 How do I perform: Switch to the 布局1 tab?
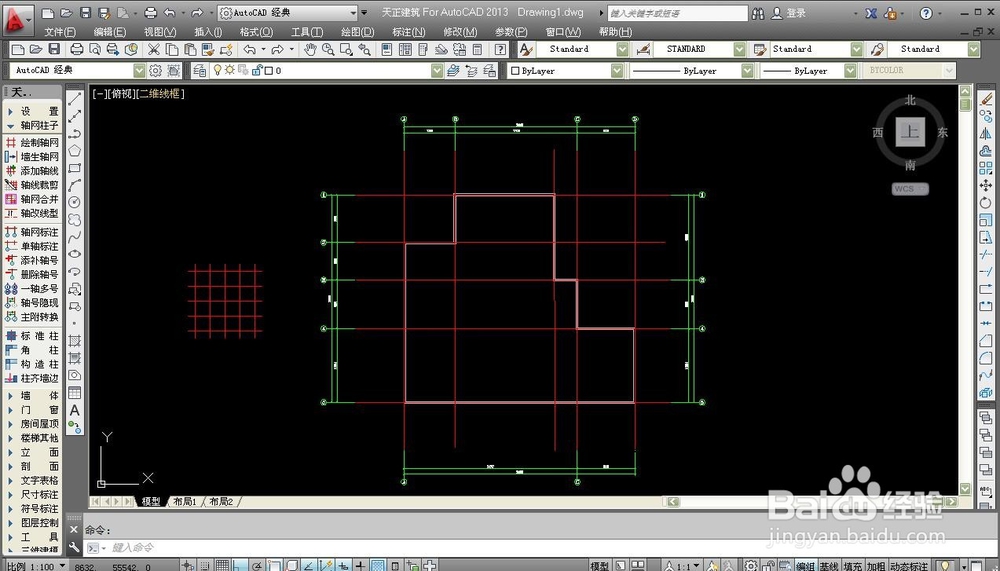point(185,501)
